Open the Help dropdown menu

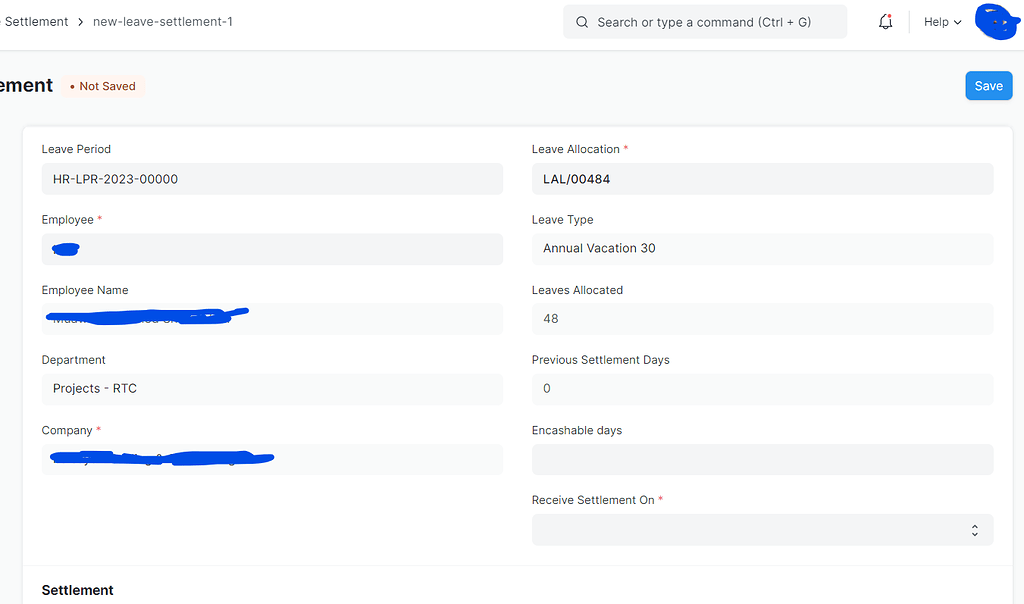[x=942, y=22]
